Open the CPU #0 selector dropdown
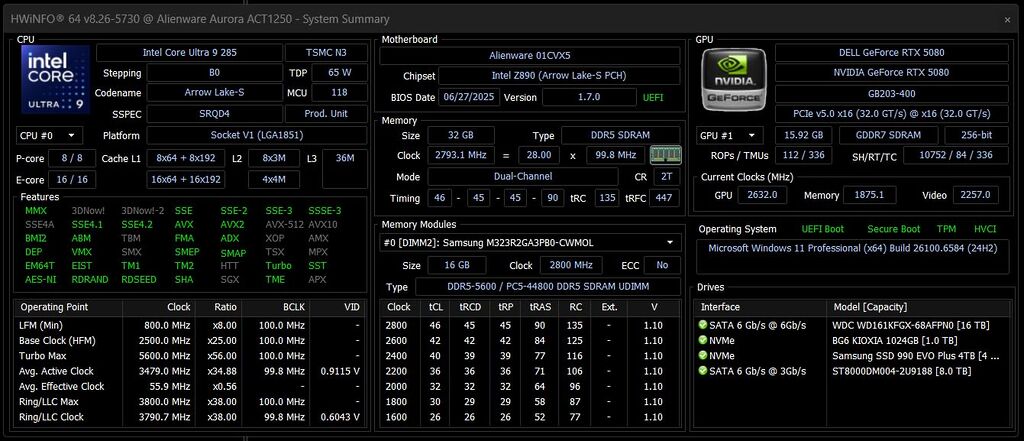The width and height of the screenshot is (1024, 441). 49,136
